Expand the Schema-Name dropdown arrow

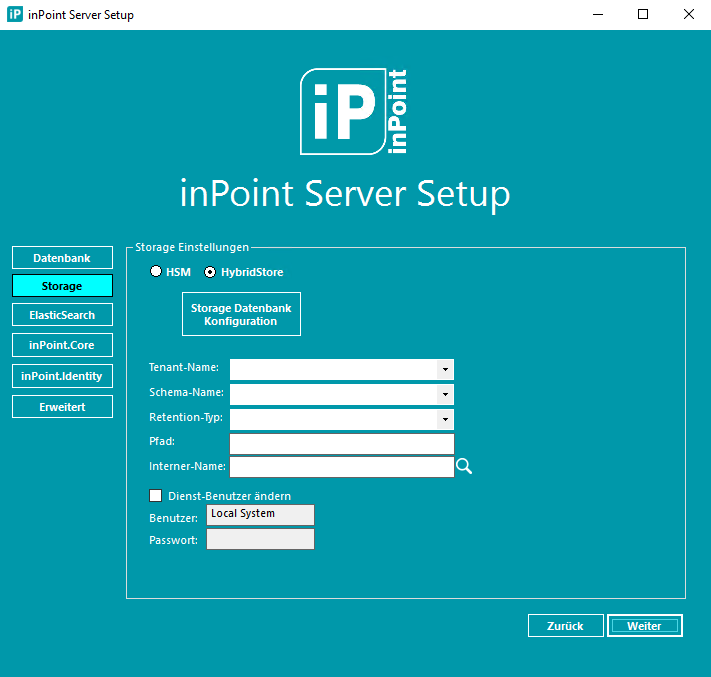point(445,395)
